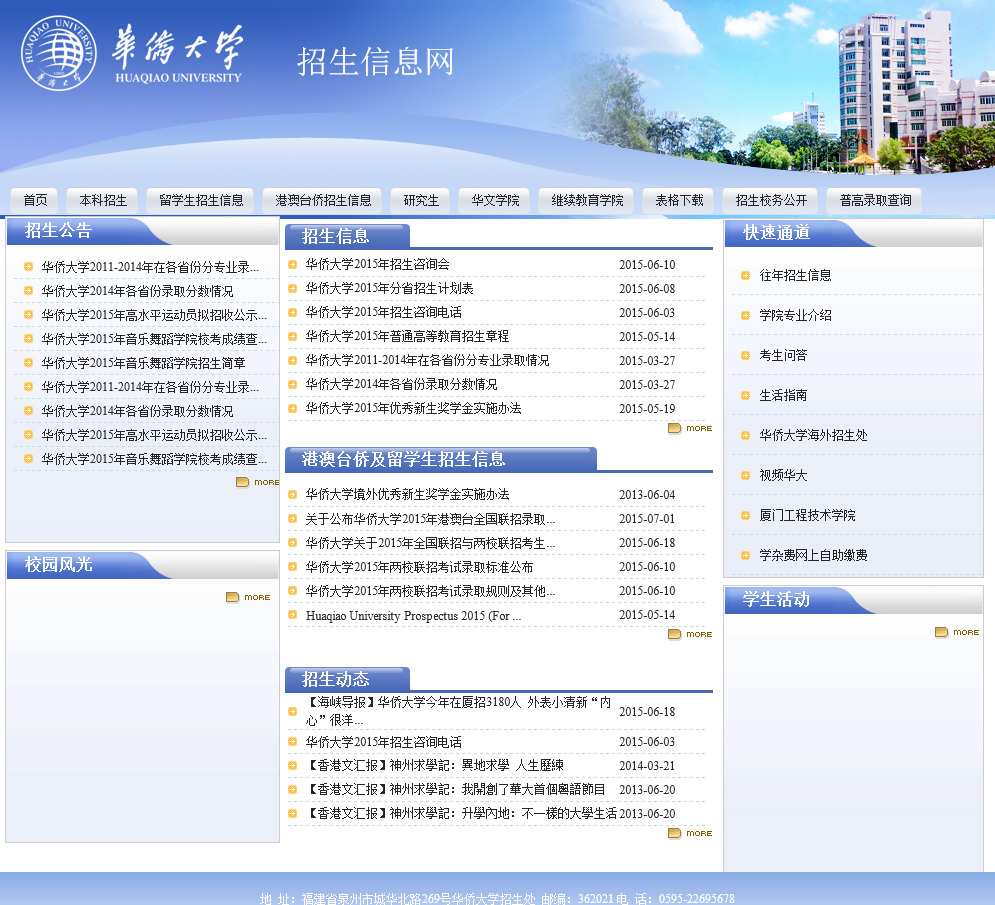Click the bullet beside 华侨大学2015年音乐舞蹈学院招生简章
The width and height of the screenshot is (995, 905).
pos(28,362)
